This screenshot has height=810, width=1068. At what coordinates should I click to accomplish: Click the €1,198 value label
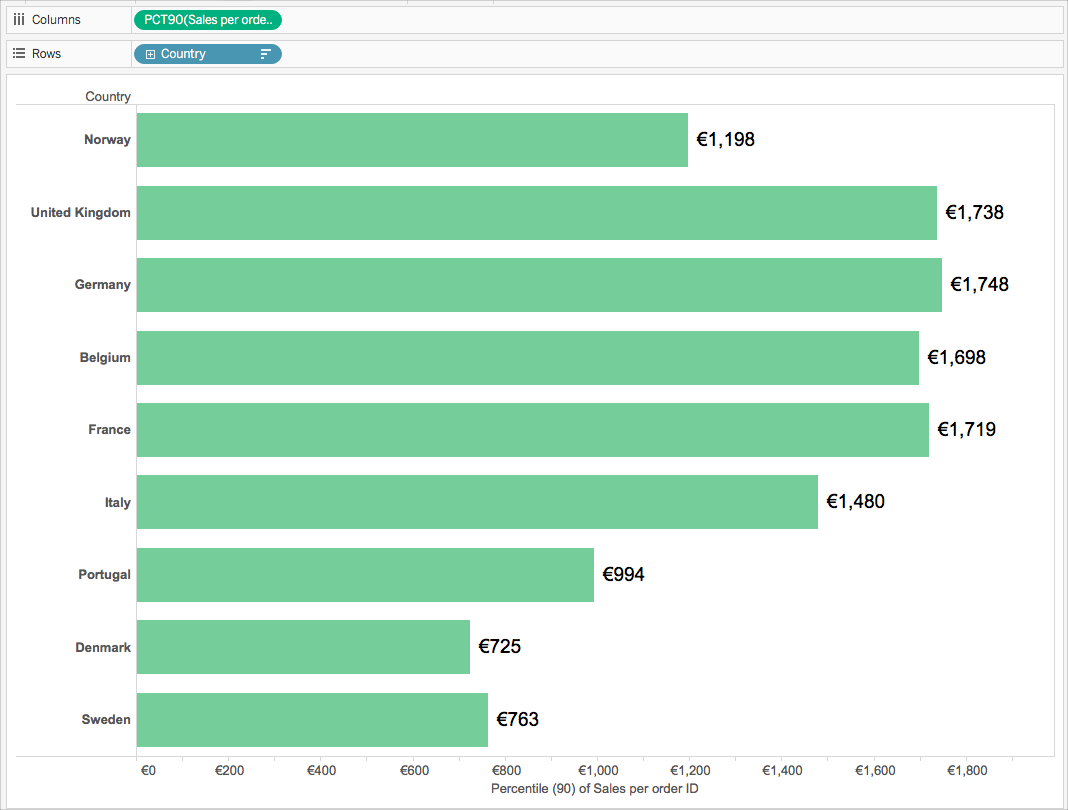point(725,140)
